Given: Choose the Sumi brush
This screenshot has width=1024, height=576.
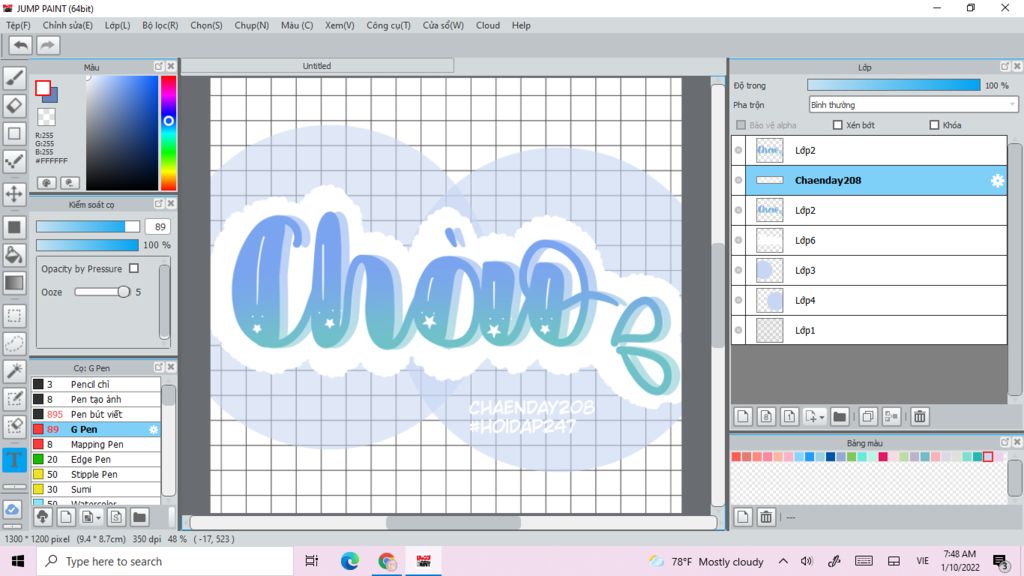Looking at the screenshot, I should point(96,490).
